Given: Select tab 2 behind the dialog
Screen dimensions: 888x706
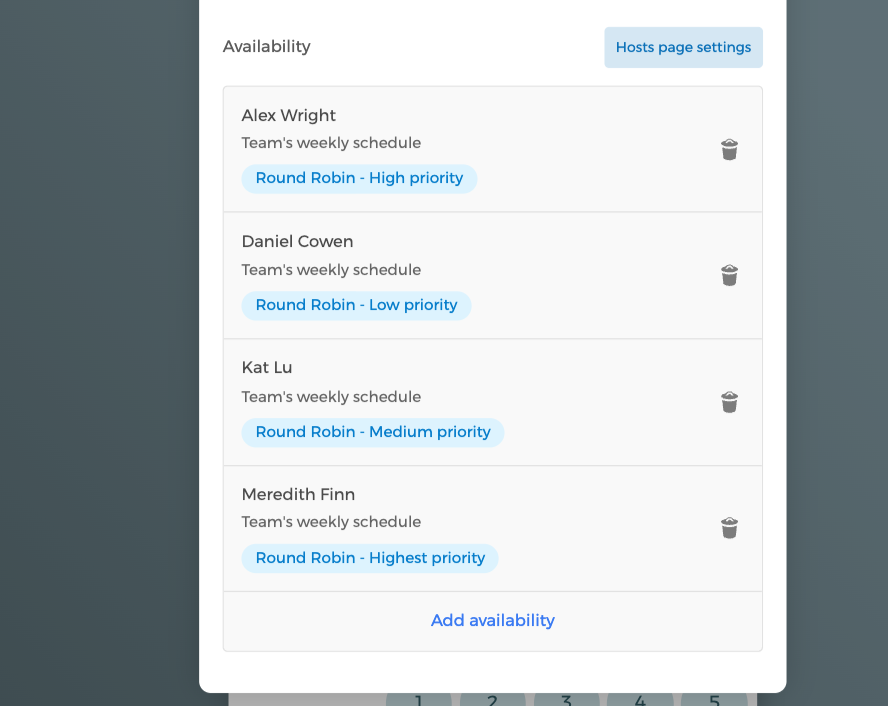Looking at the screenshot, I should 492,700.
